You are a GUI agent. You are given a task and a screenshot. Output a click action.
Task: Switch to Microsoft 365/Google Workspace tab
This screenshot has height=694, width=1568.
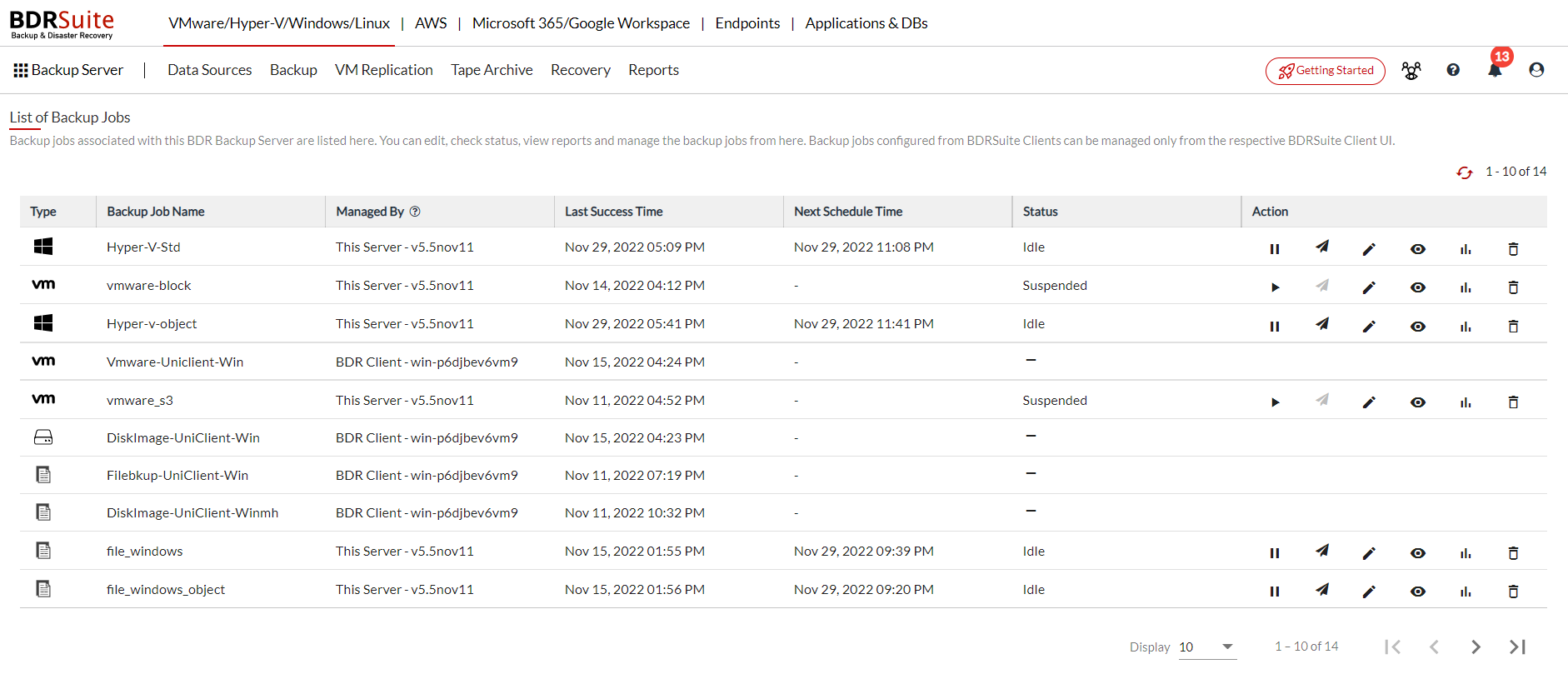[581, 23]
